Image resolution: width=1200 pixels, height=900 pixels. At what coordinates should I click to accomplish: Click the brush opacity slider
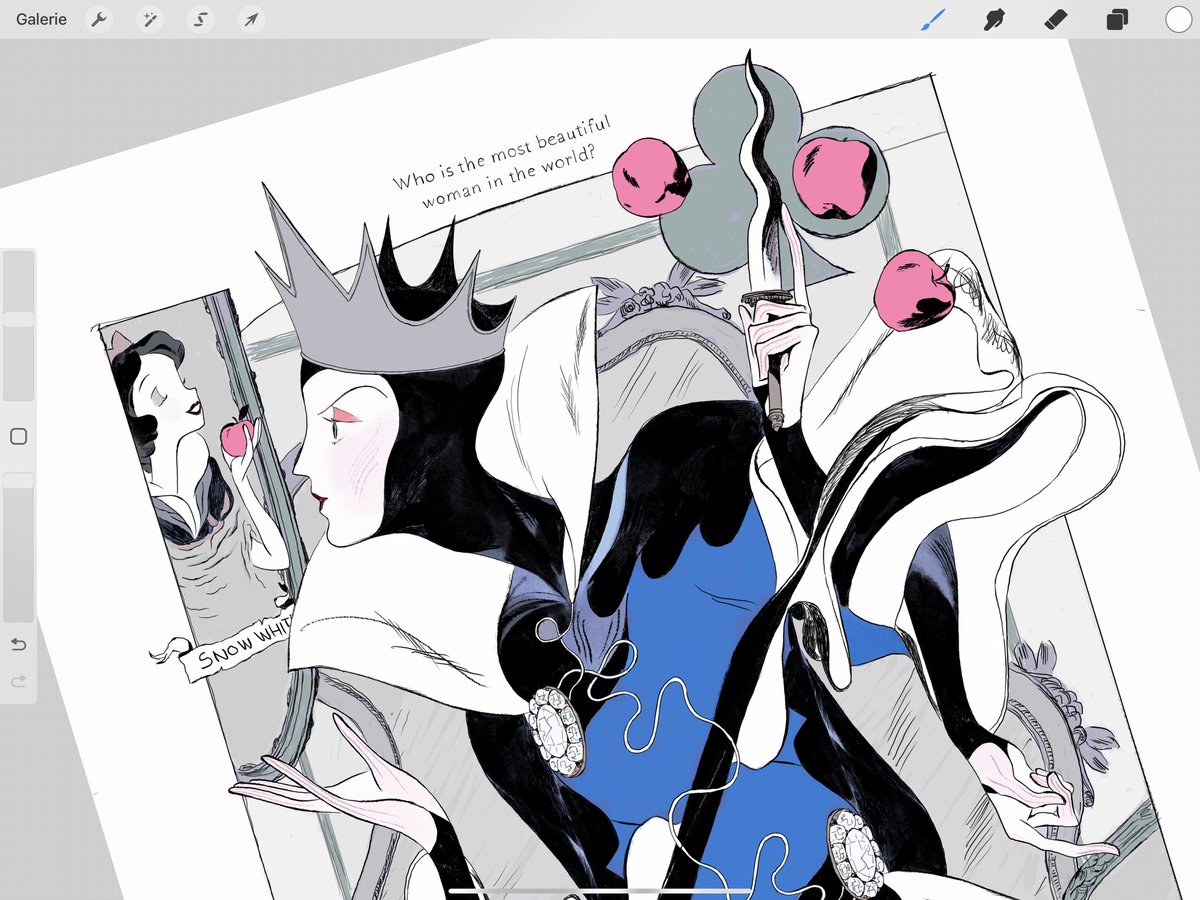tap(18, 548)
